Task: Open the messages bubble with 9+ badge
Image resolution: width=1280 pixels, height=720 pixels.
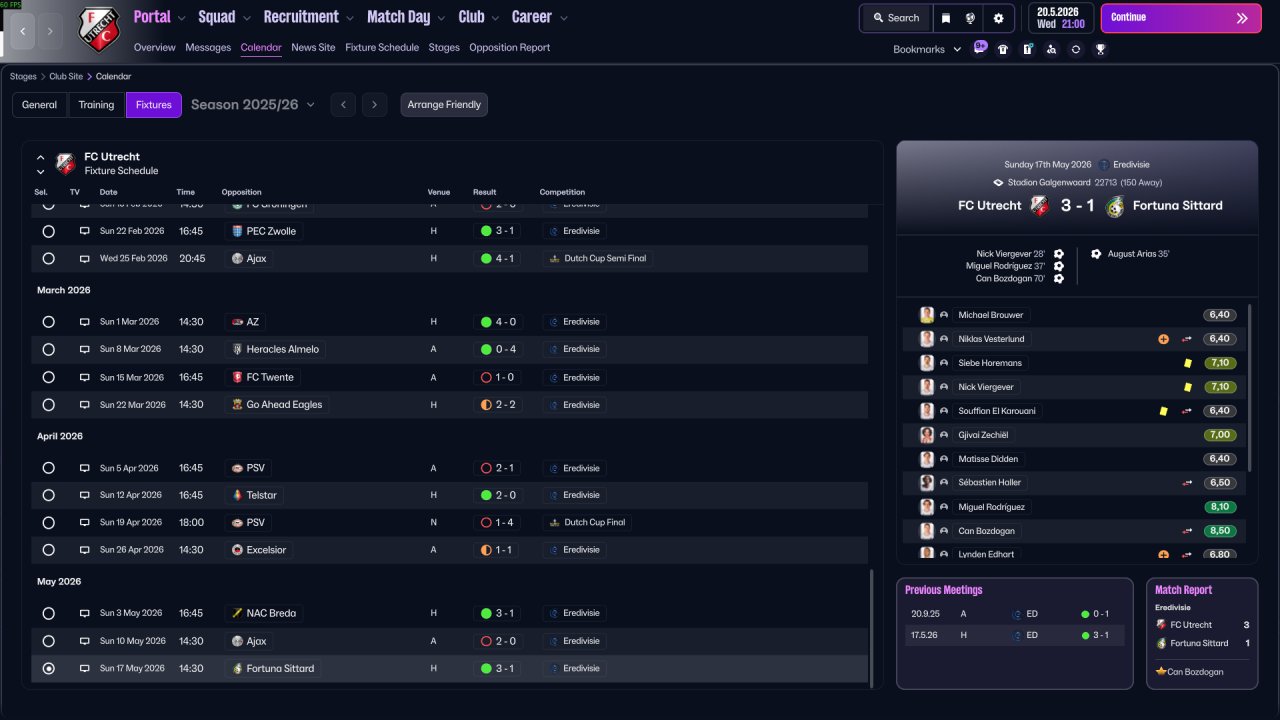Action: 980,48
